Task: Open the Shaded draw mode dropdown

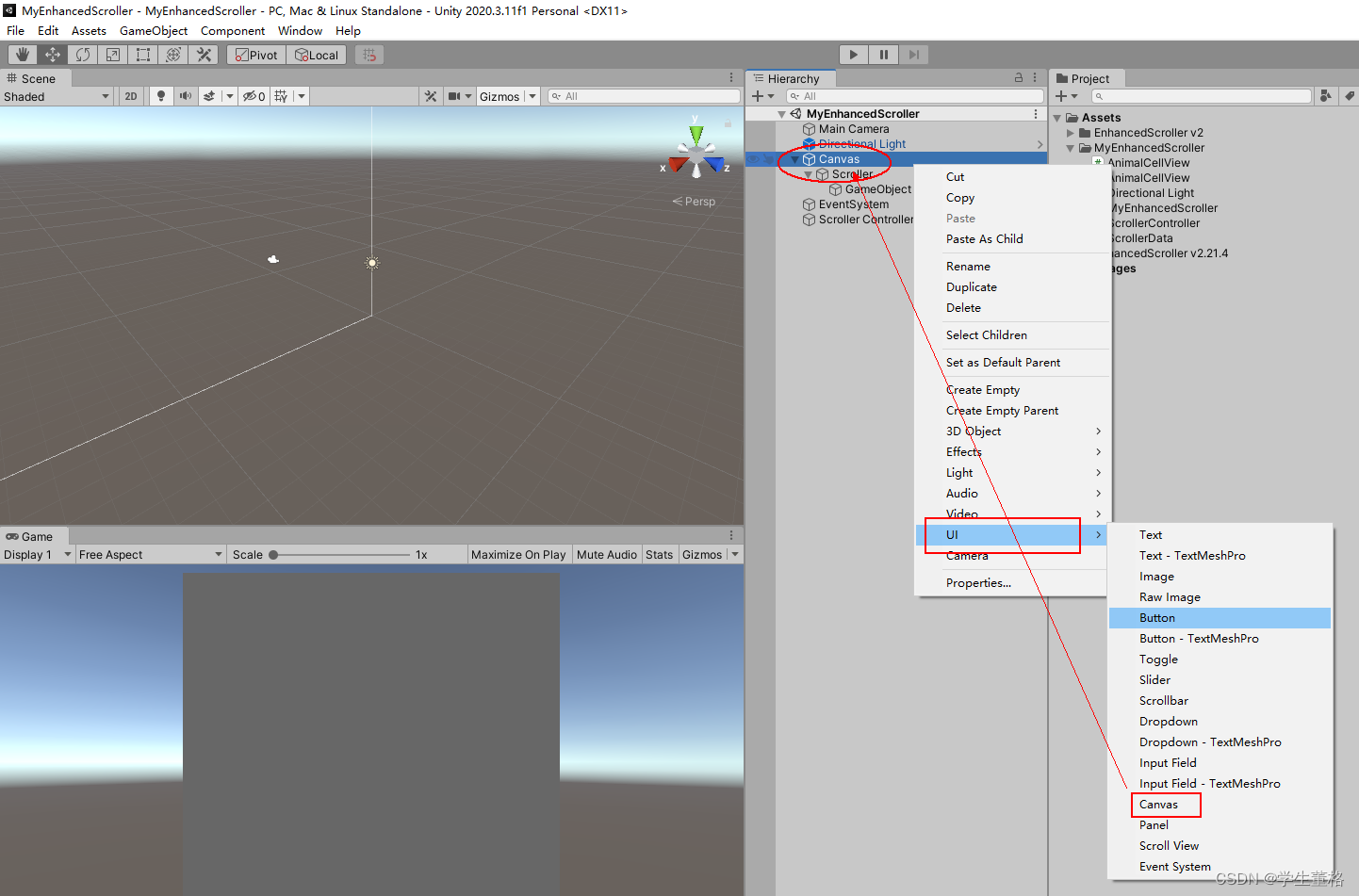Action: [x=57, y=95]
